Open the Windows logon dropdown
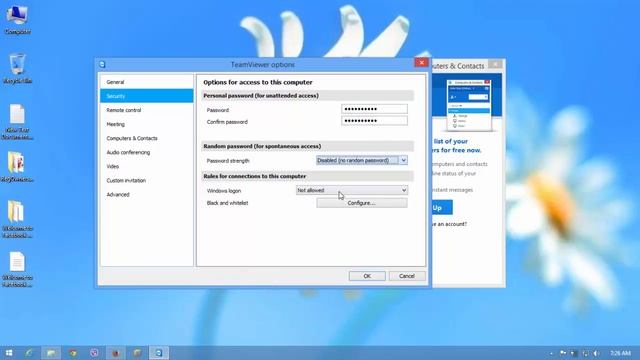Viewport: 640px width, 360px height. 351,190
